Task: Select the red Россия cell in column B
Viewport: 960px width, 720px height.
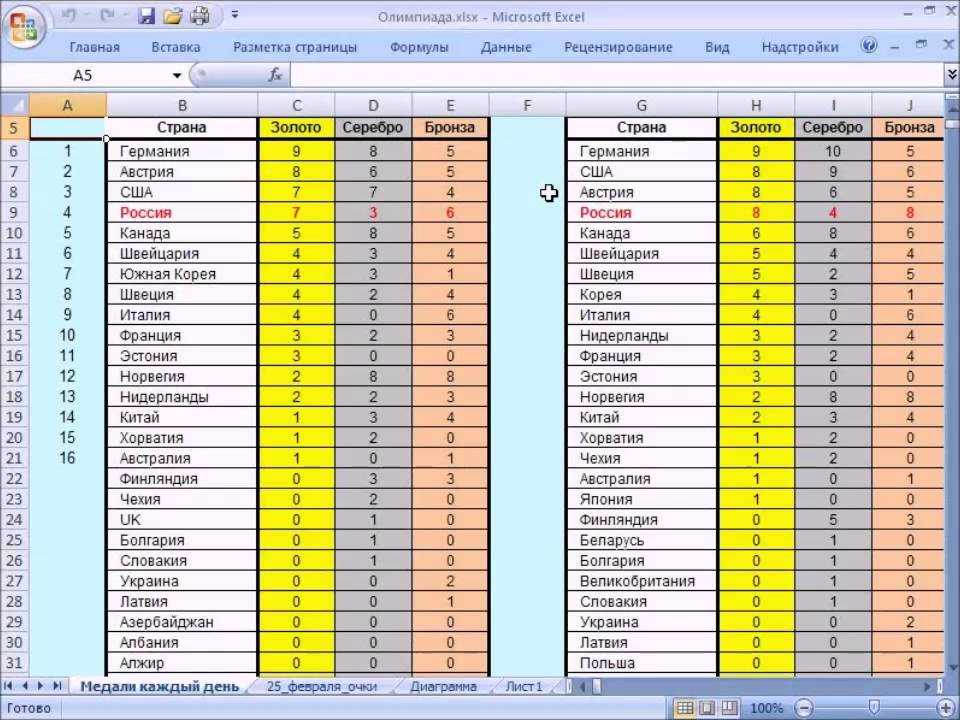Action: point(182,212)
